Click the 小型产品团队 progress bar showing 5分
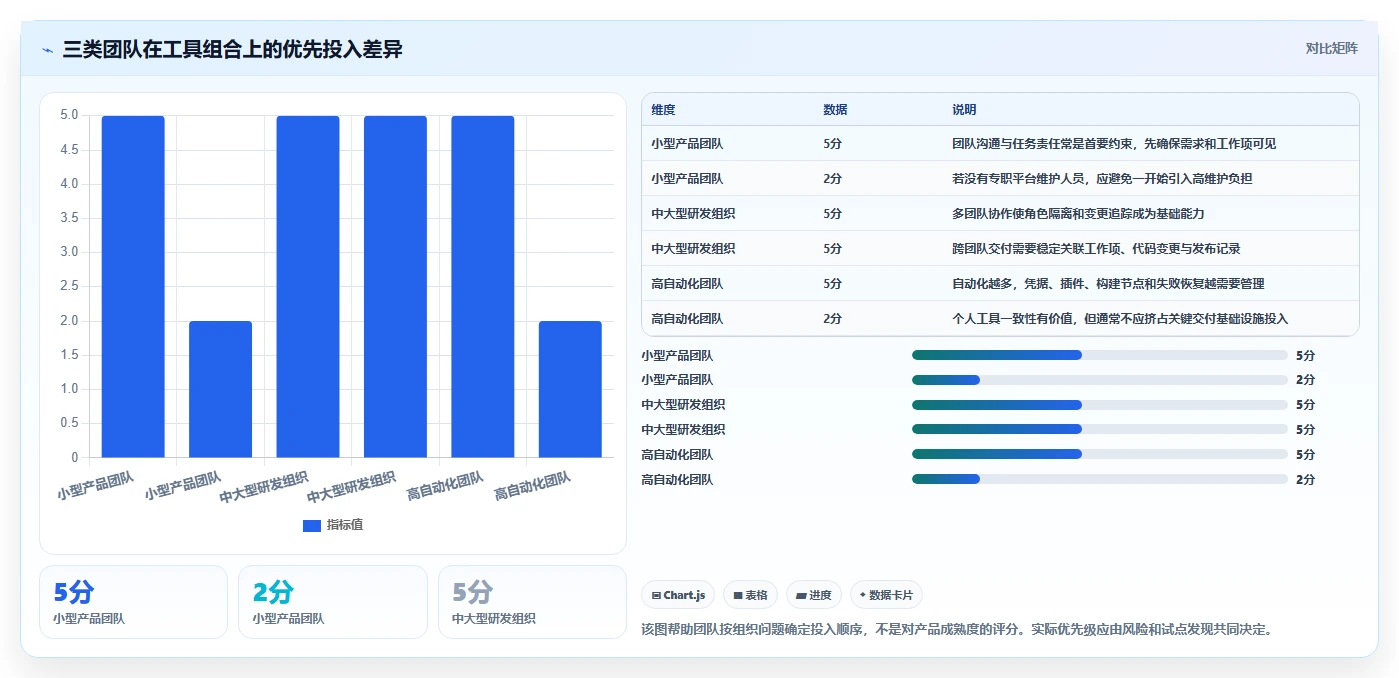 point(1099,355)
